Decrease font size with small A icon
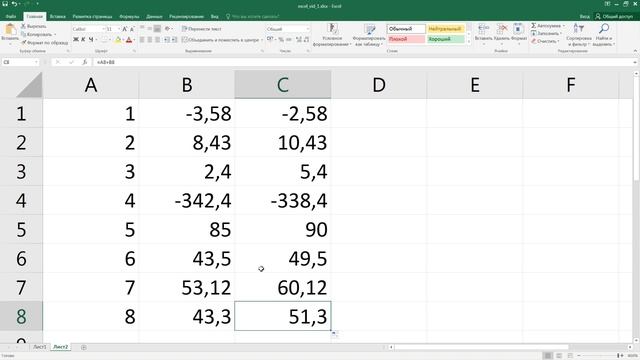This screenshot has width=640, height=360. coord(132,29)
